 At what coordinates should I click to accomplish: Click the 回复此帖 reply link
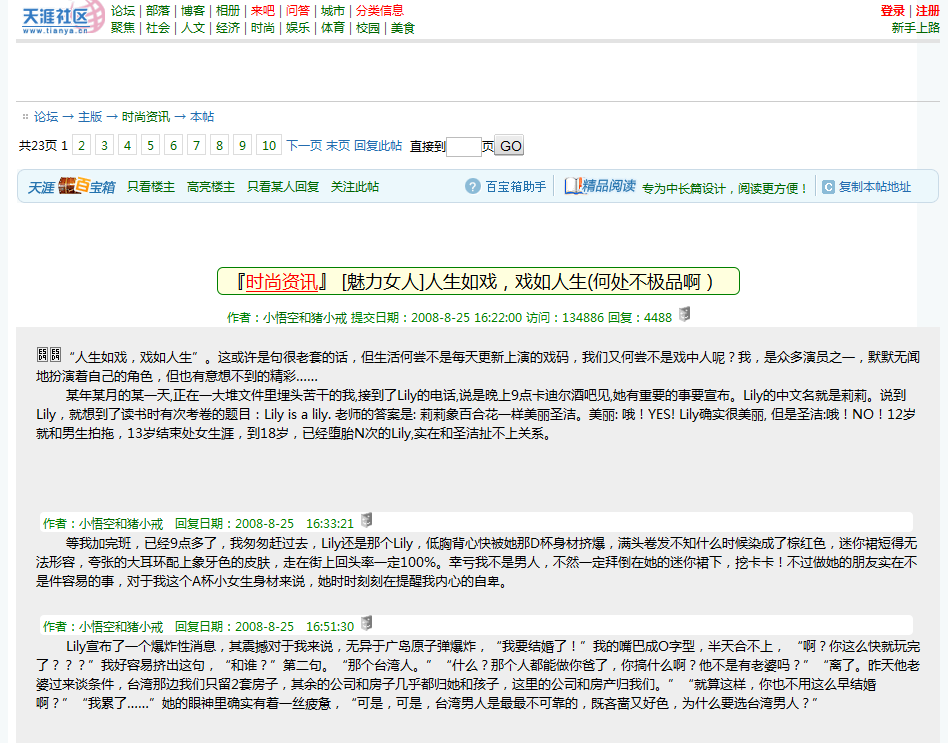(x=378, y=146)
